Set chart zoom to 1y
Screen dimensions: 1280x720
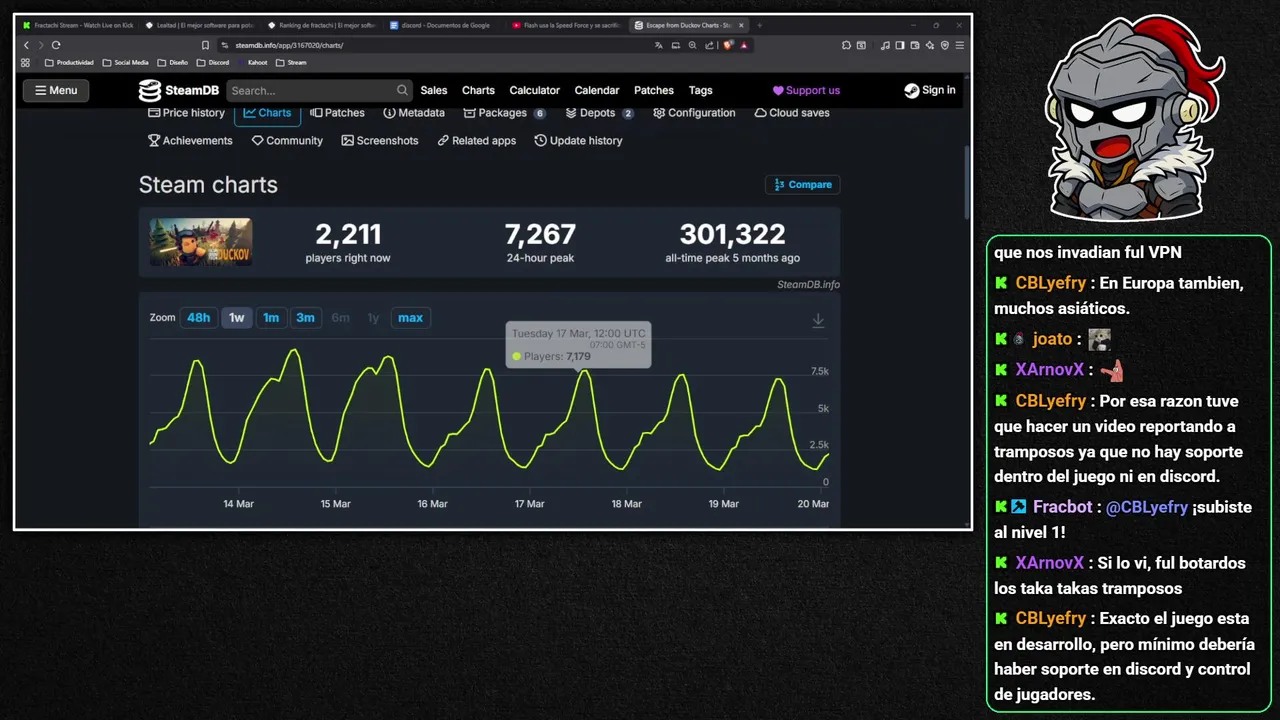pyautogui.click(x=373, y=318)
